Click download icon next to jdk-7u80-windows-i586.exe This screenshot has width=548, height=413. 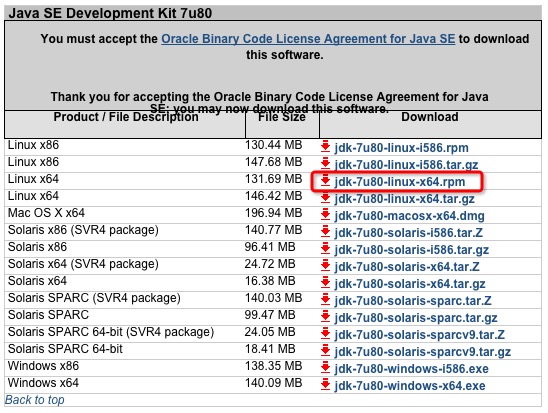coord(325,368)
